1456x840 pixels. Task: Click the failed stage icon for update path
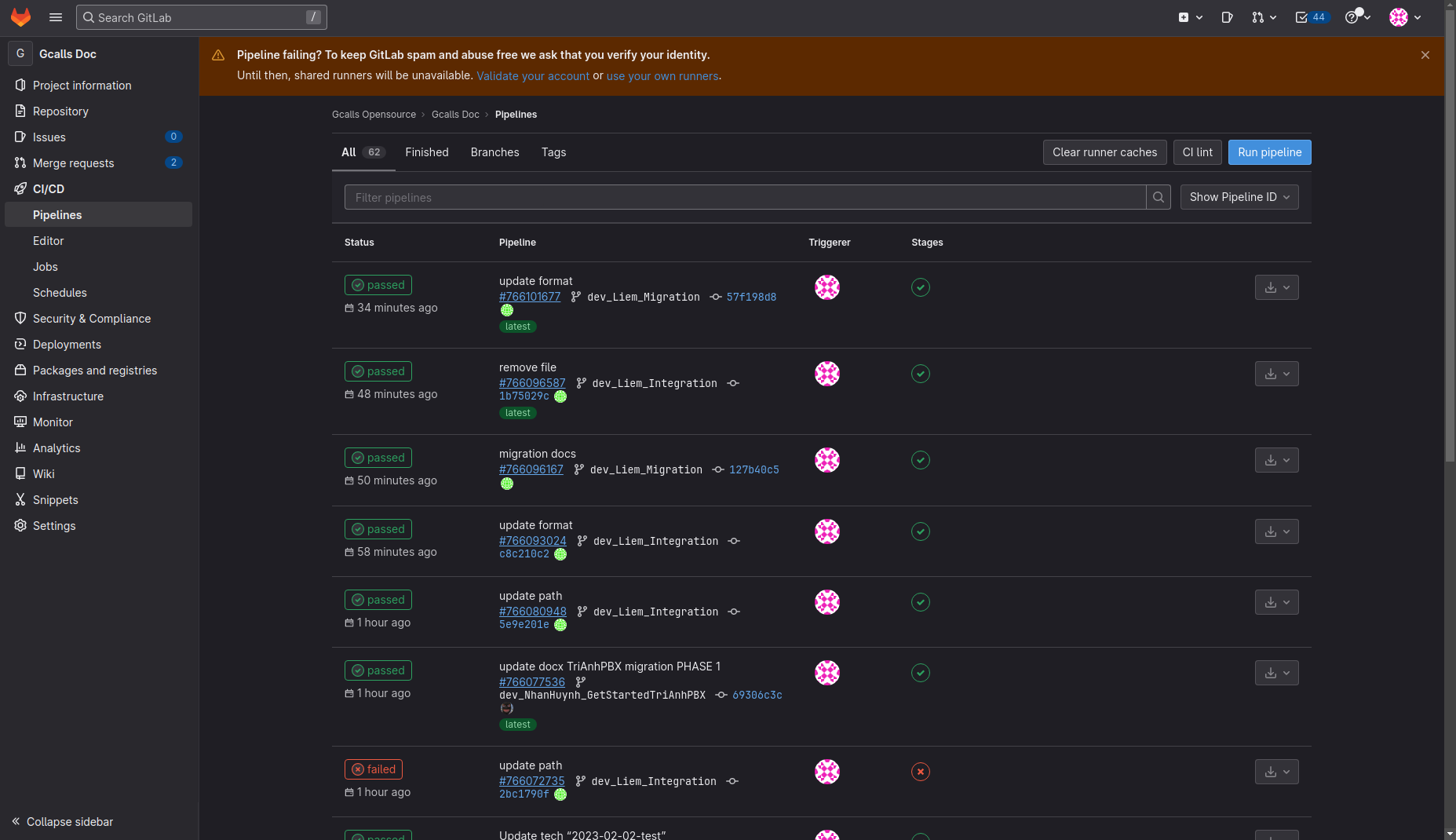coord(921,772)
